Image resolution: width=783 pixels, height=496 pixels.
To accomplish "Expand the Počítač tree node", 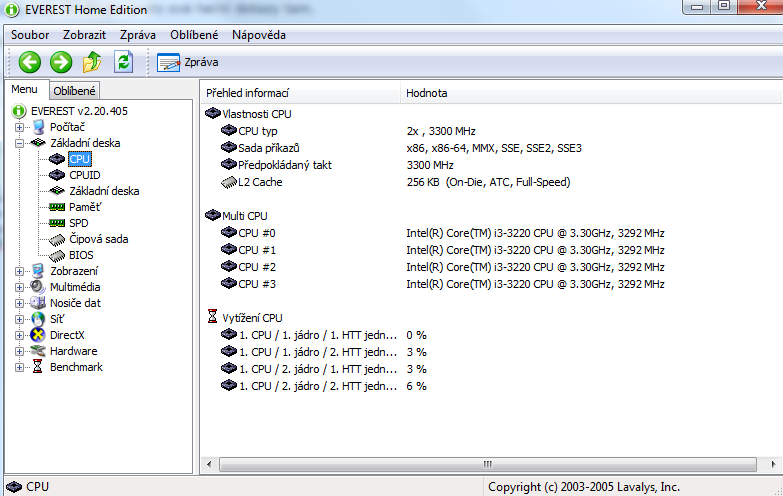I will pos(19,127).
